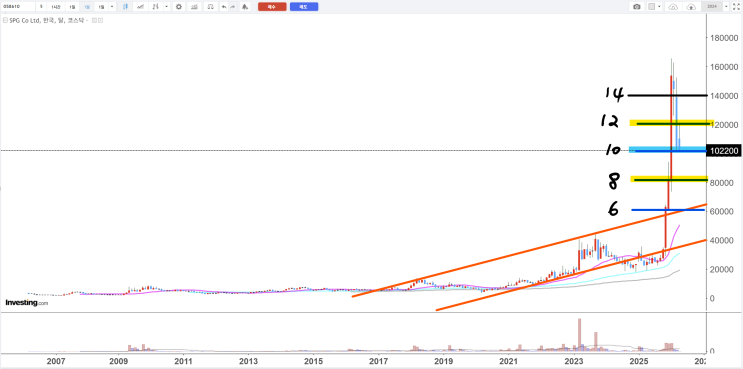Redo the chart action
Viewport: 743px width, 369px height.
coord(233,7)
